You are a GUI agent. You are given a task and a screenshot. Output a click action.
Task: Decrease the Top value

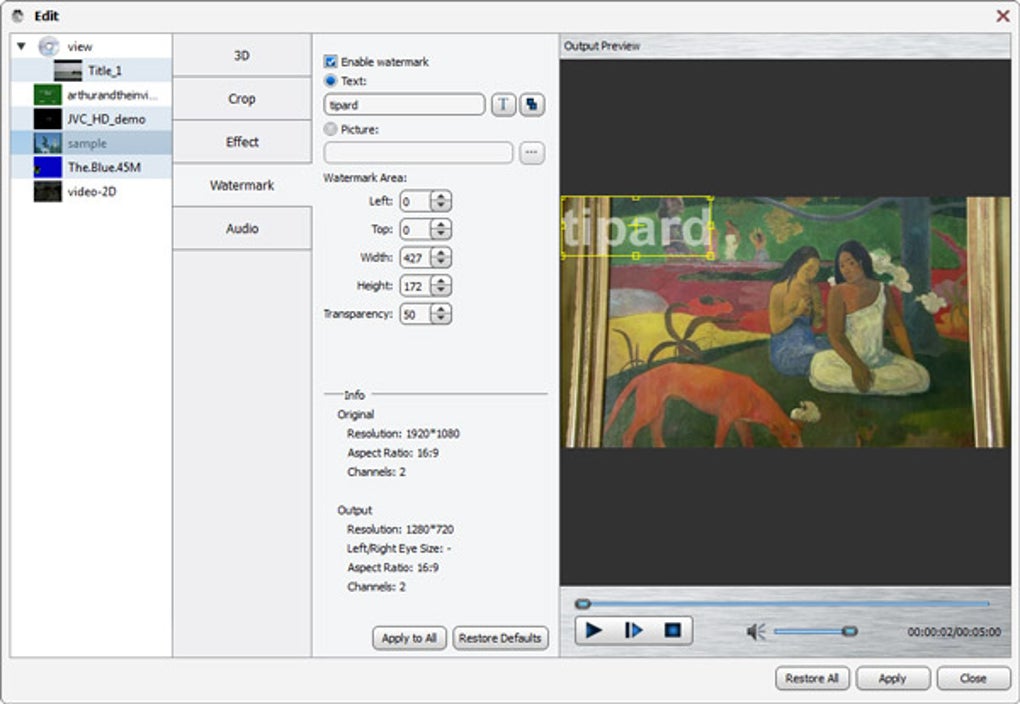(441, 234)
